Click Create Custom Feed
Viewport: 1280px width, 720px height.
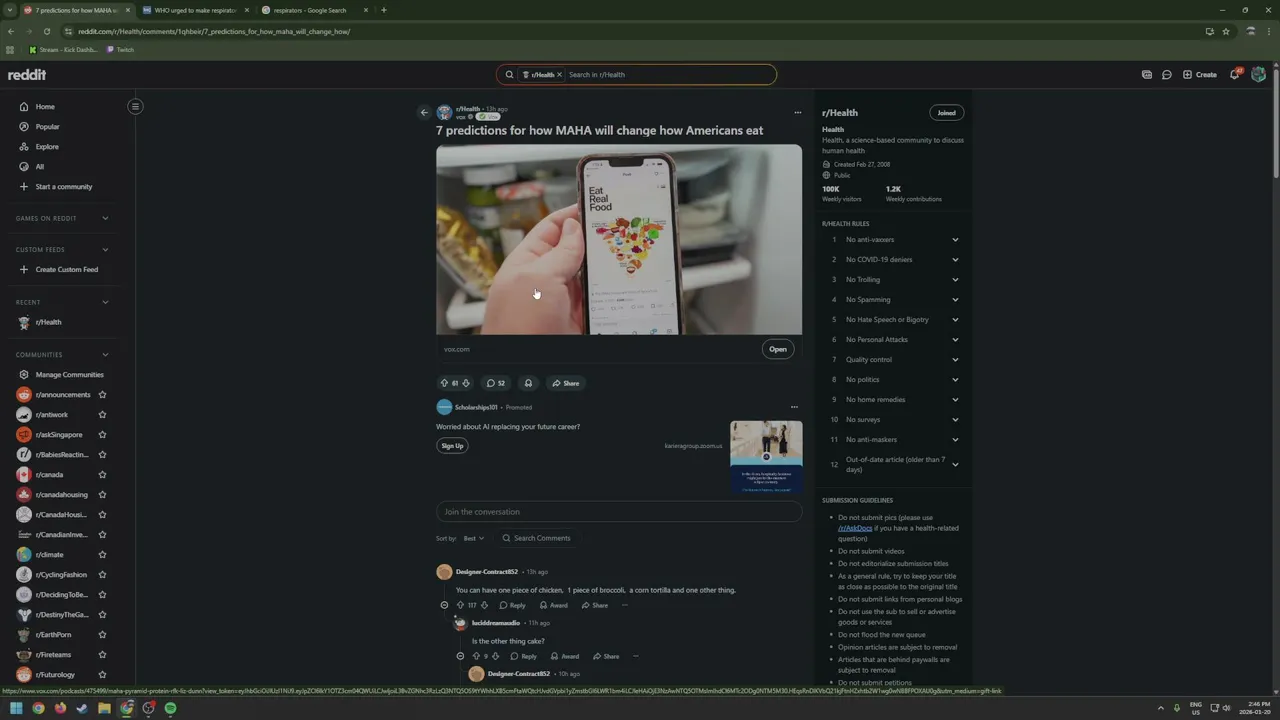67,270
